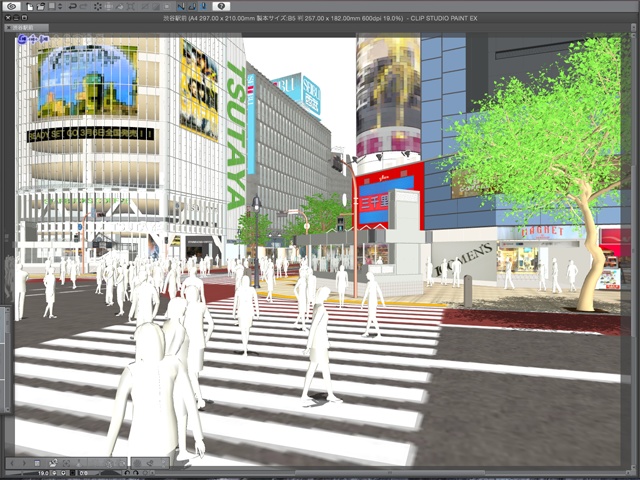Select the camera zoom manipulator on canvas
This screenshot has width=640, height=480.
pos(44,39)
